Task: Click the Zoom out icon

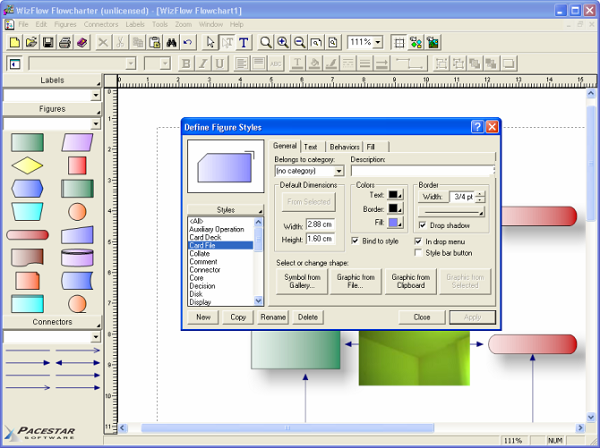Action: point(300,42)
